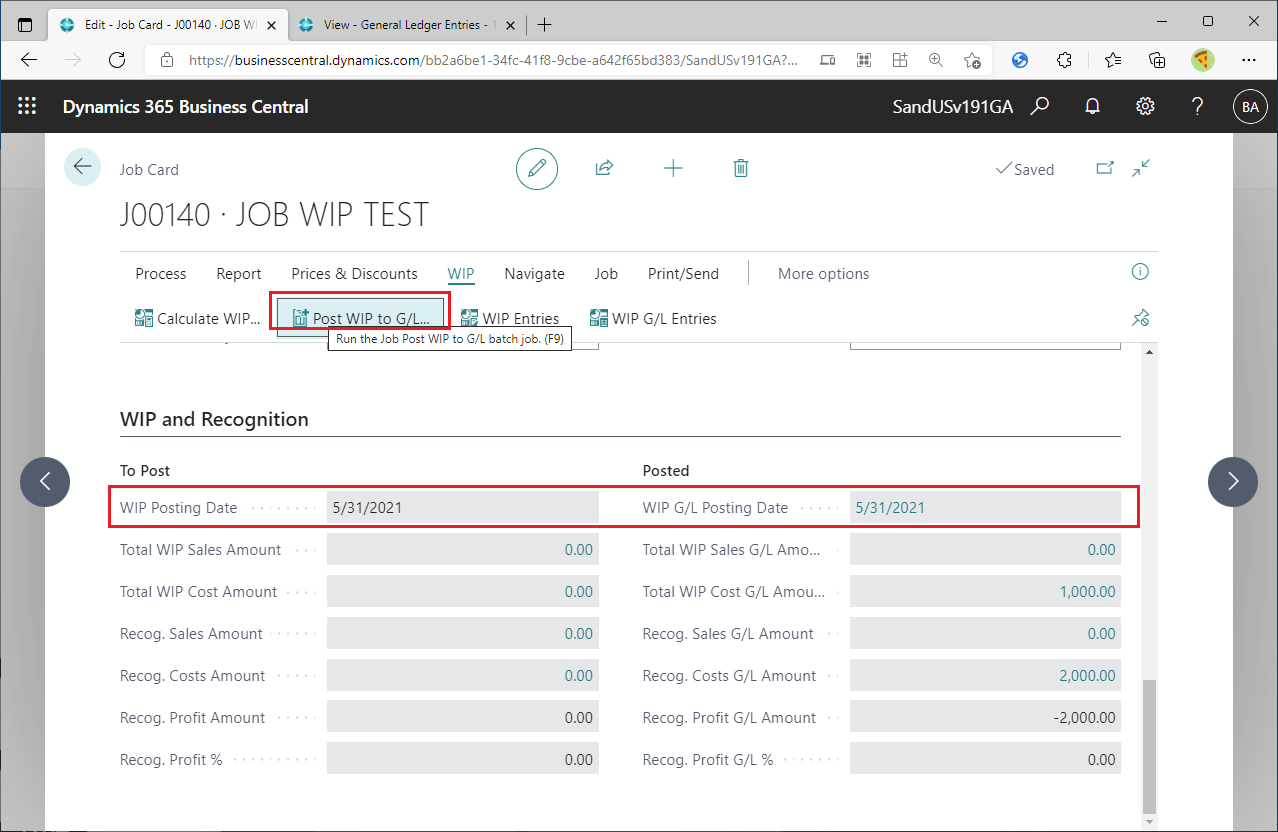Image resolution: width=1278 pixels, height=832 pixels.
Task: Delete job J00140 using the trash icon
Action: click(740, 168)
